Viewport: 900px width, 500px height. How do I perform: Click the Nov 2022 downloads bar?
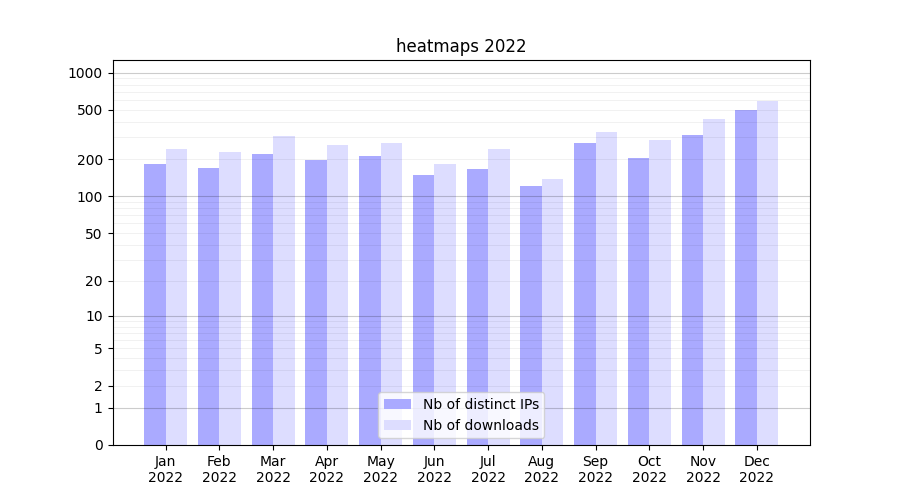(x=714, y=282)
